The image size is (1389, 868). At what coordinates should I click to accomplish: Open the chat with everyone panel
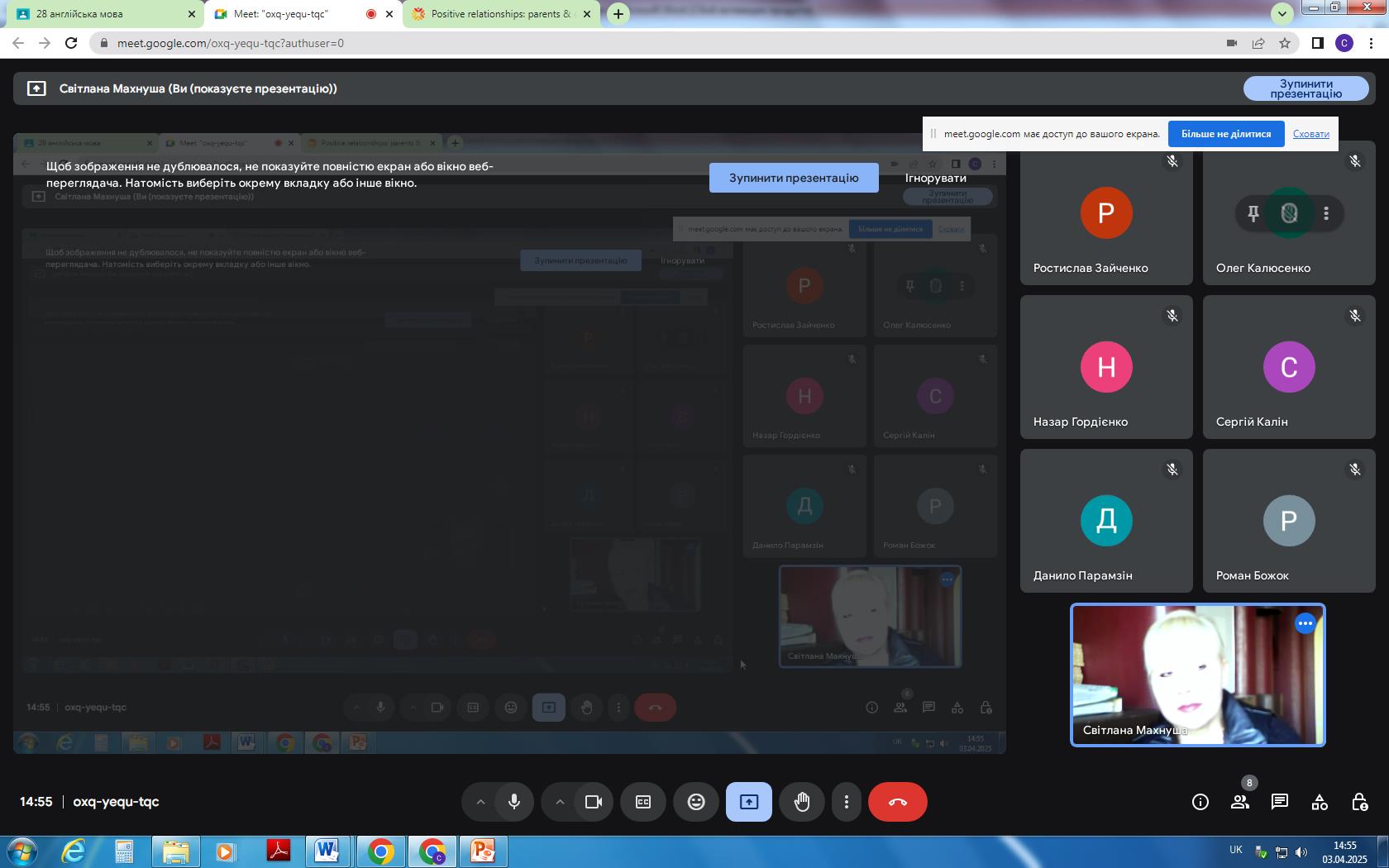point(1279,802)
